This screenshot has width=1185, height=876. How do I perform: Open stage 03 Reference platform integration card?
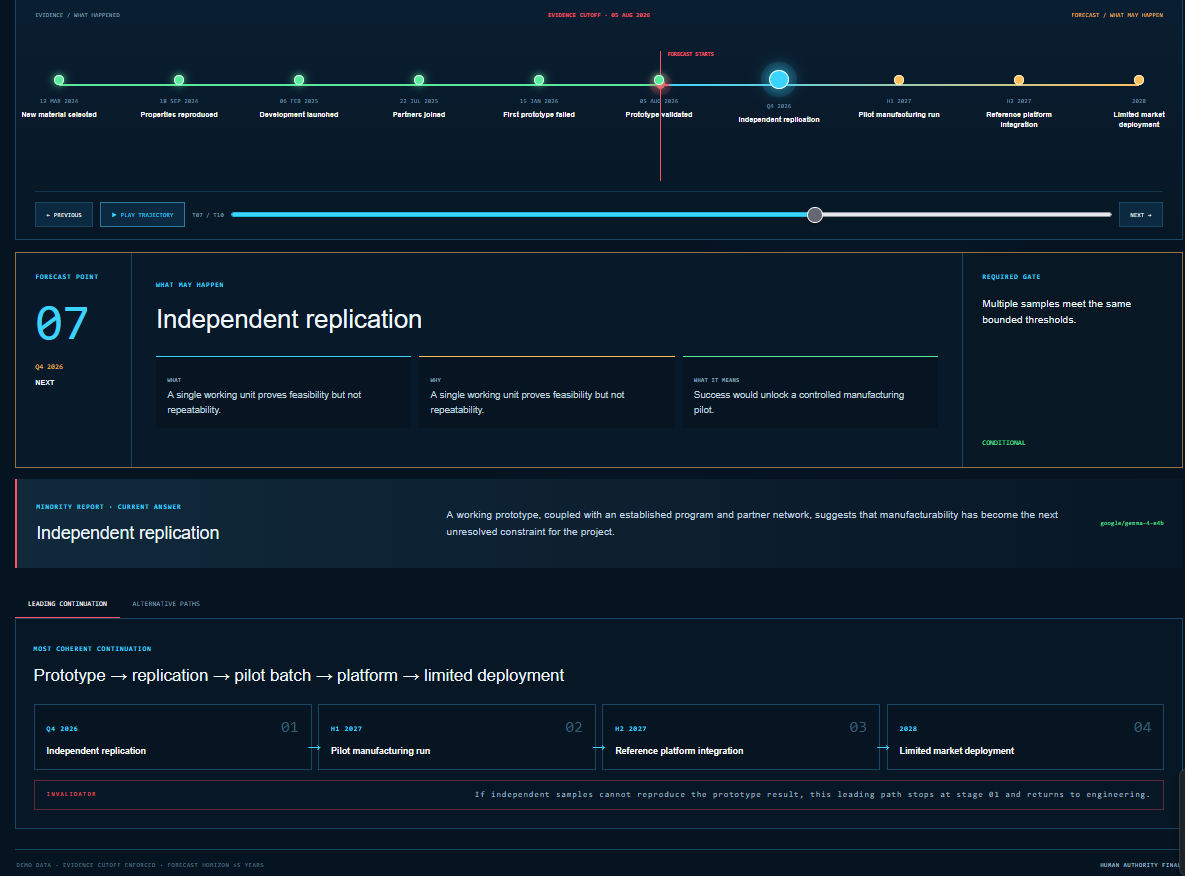click(x=741, y=737)
